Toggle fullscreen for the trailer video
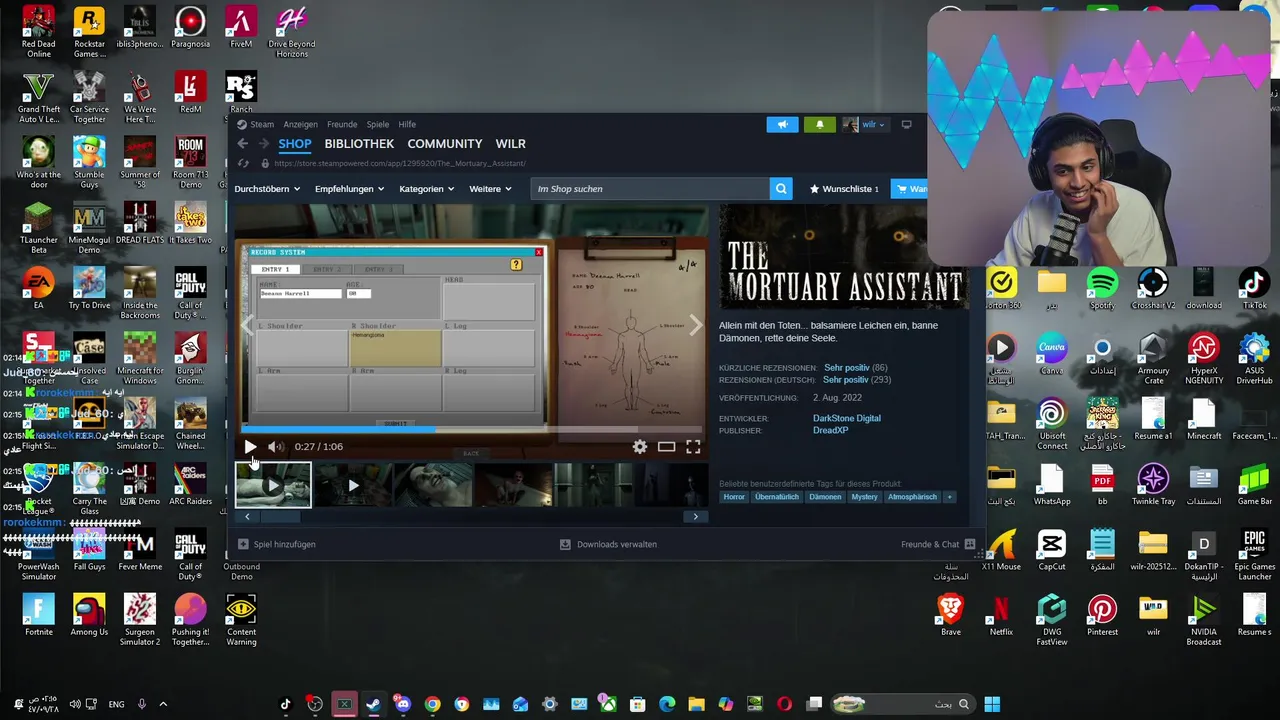1280x720 pixels. [x=693, y=447]
